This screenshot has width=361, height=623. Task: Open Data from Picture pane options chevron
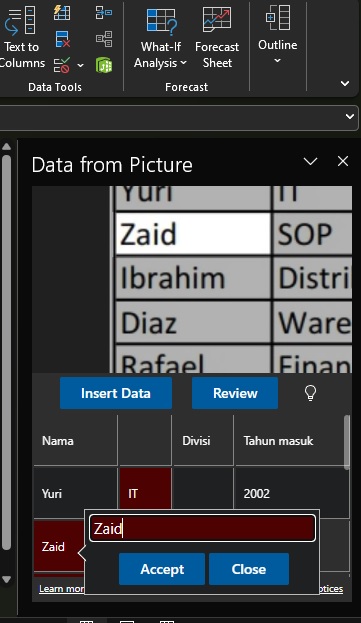click(310, 161)
